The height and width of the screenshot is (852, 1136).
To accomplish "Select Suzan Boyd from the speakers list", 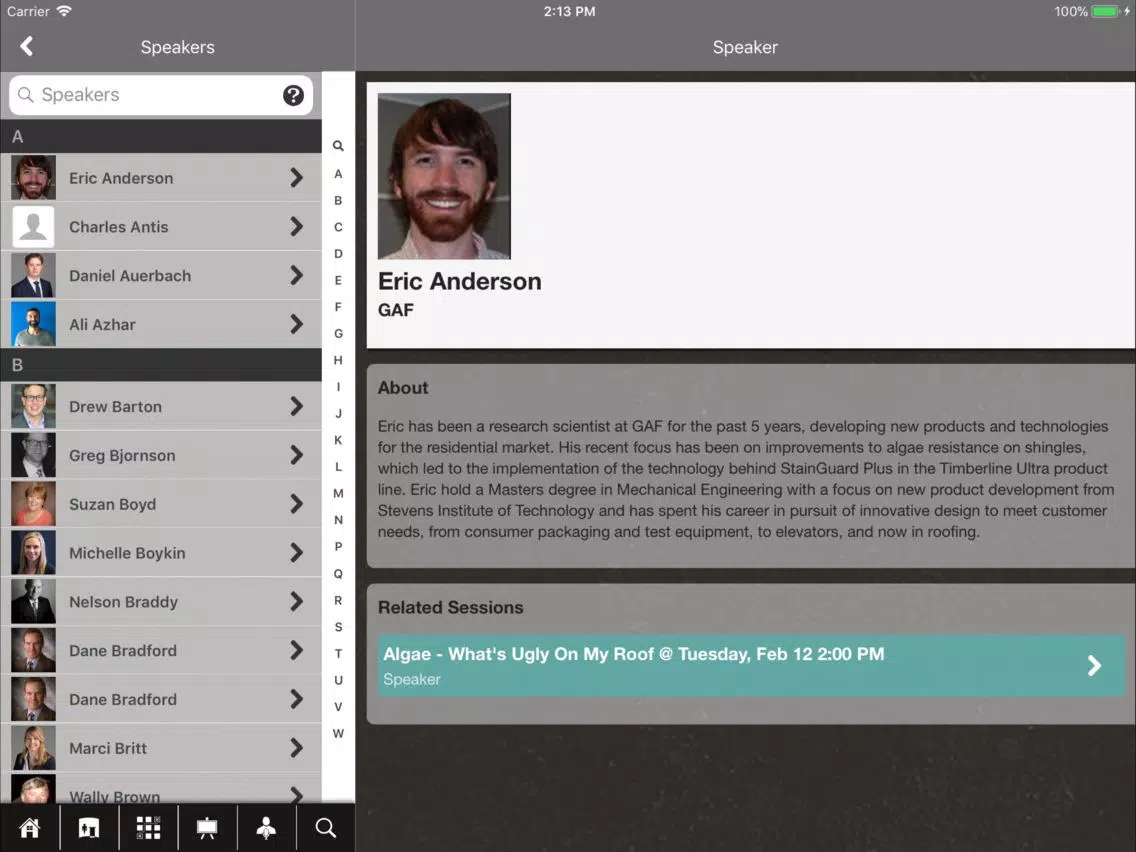I will point(161,504).
